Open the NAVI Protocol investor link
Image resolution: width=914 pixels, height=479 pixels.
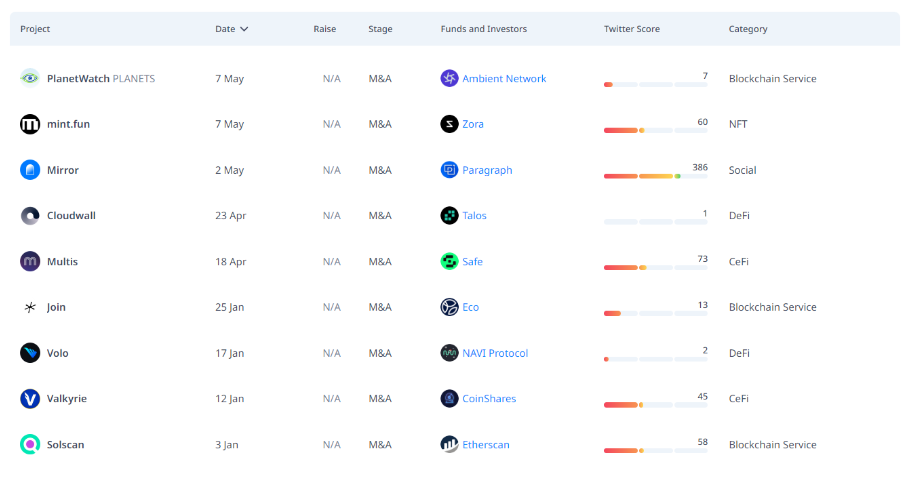[x=495, y=353]
